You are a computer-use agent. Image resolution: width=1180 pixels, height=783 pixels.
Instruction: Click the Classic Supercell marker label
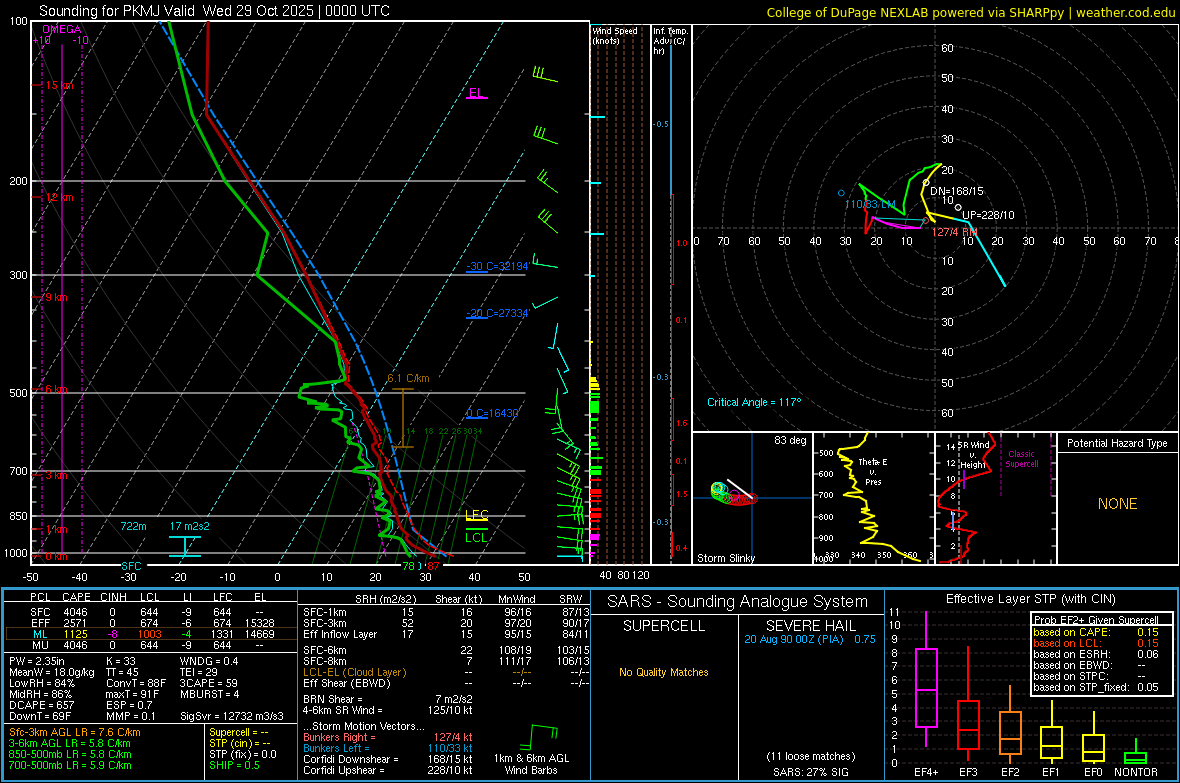click(x=1021, y=459)
